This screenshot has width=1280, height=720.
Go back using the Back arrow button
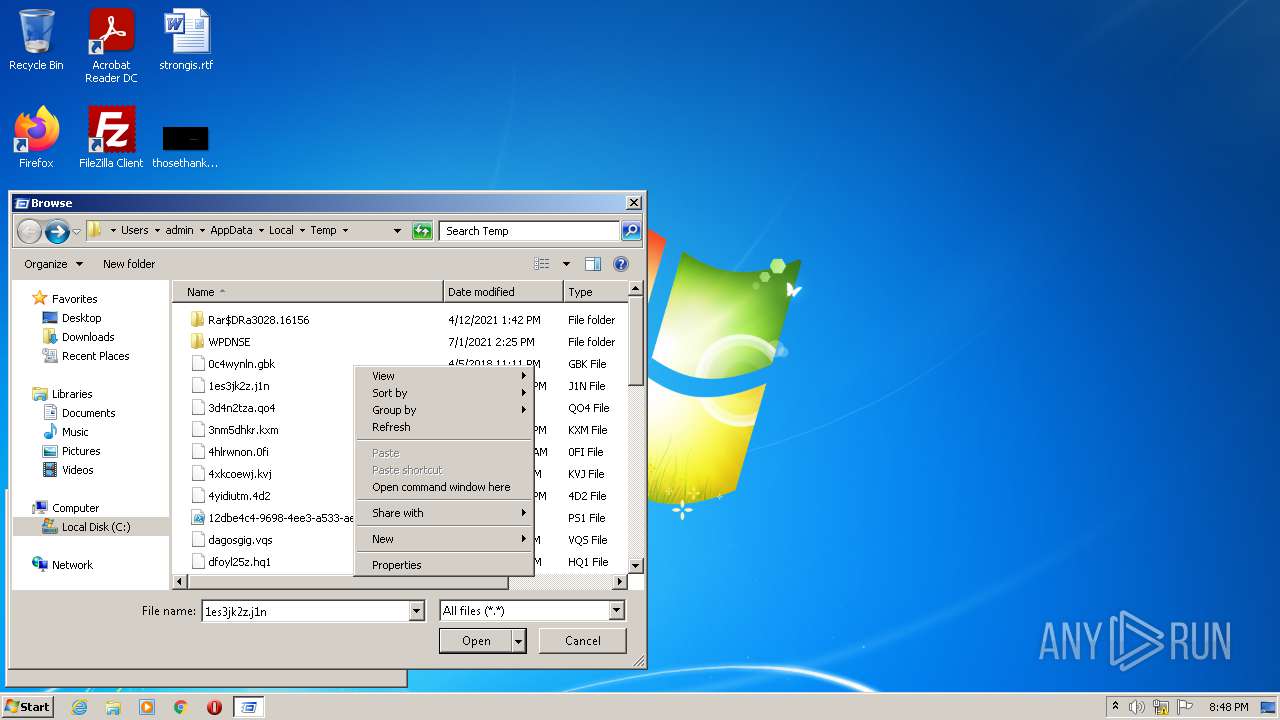29,231
